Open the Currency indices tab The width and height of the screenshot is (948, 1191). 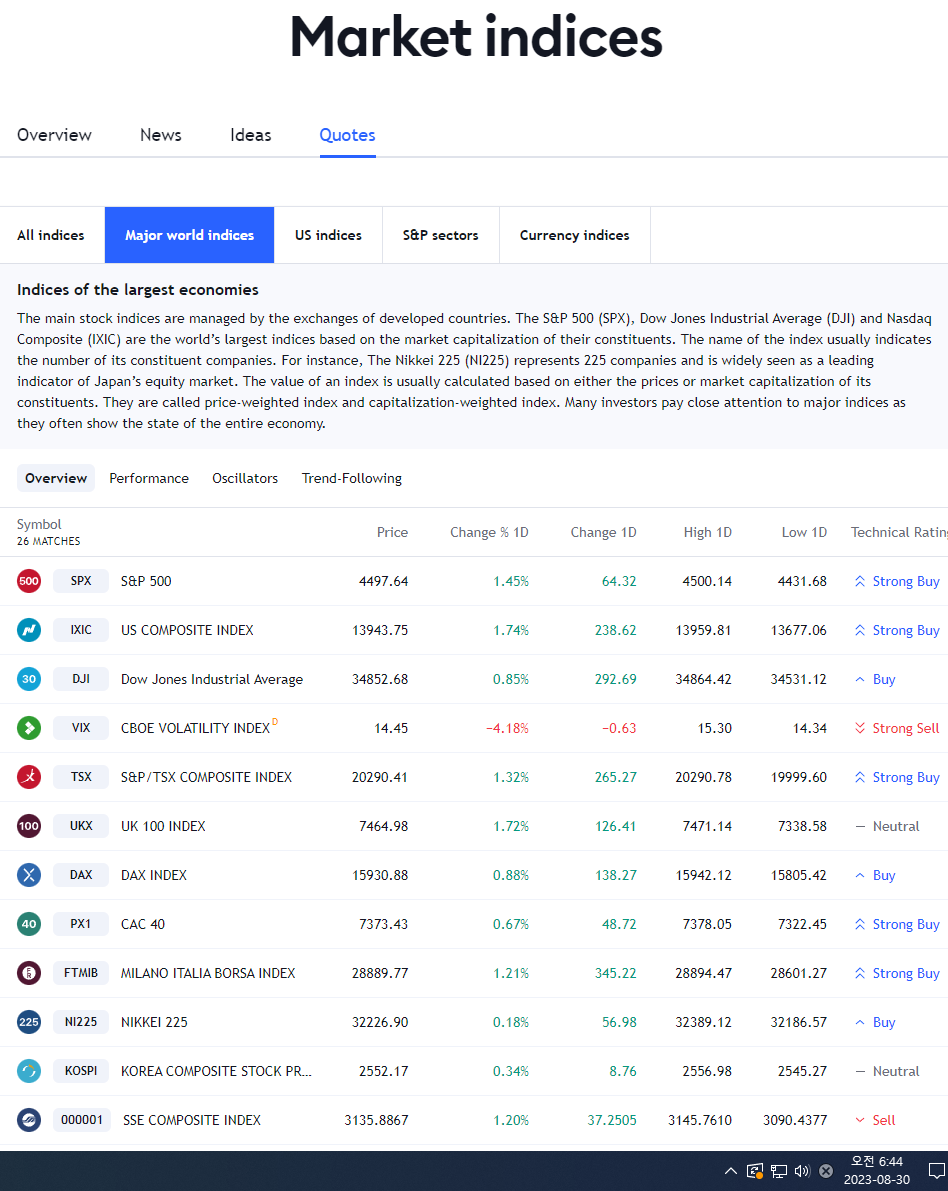coord(574,235)
